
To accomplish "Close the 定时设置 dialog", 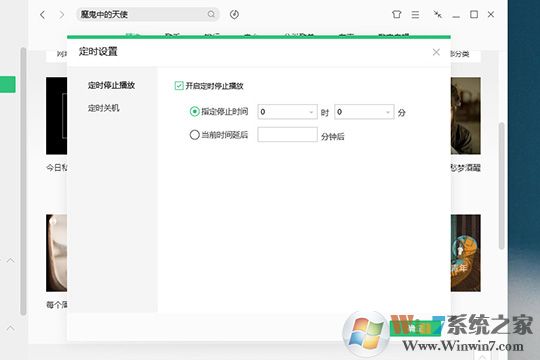I will coord(436,52).
